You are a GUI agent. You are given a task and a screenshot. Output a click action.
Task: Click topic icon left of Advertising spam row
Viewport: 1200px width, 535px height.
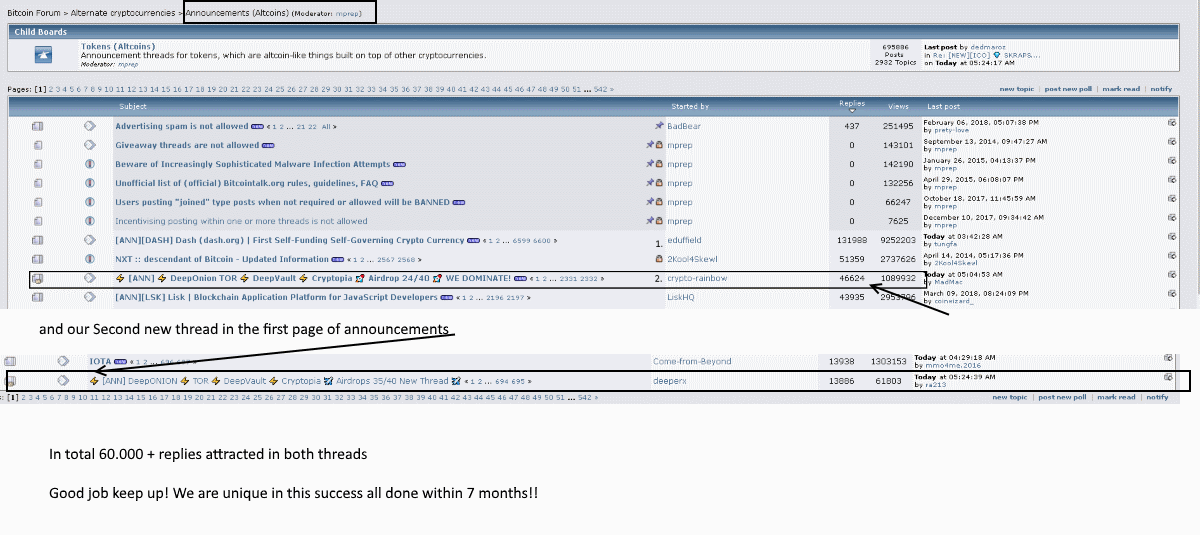(38, 126)
